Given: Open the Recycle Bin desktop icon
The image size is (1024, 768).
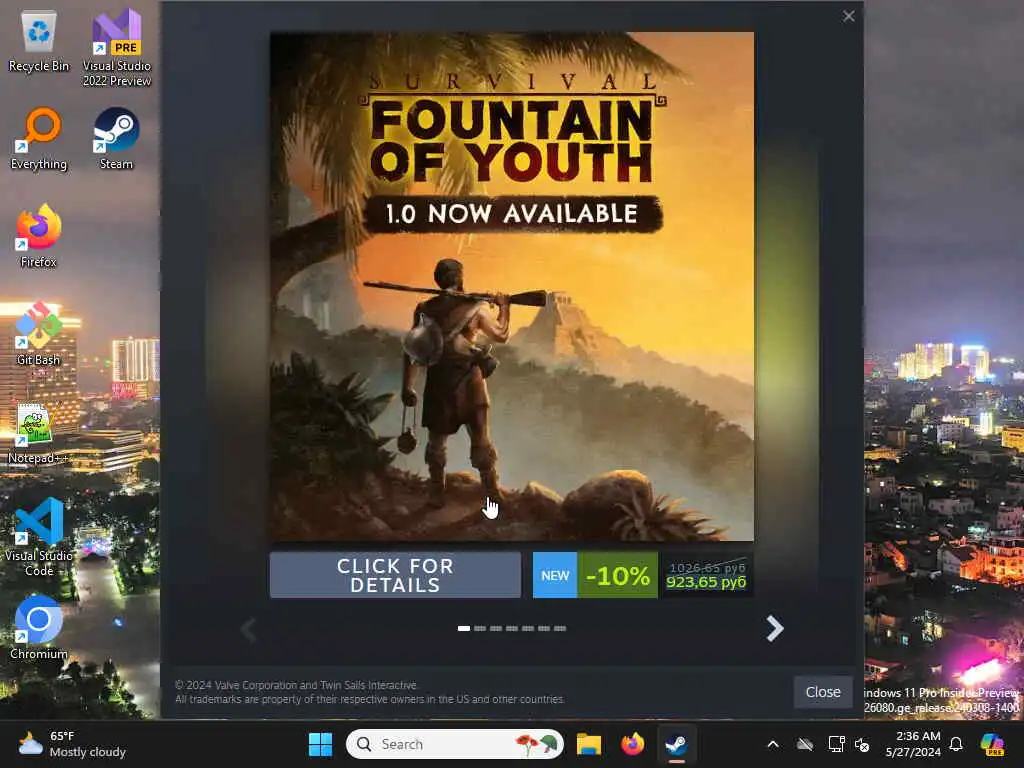Looking at the screenshot, I should [39, 40].
